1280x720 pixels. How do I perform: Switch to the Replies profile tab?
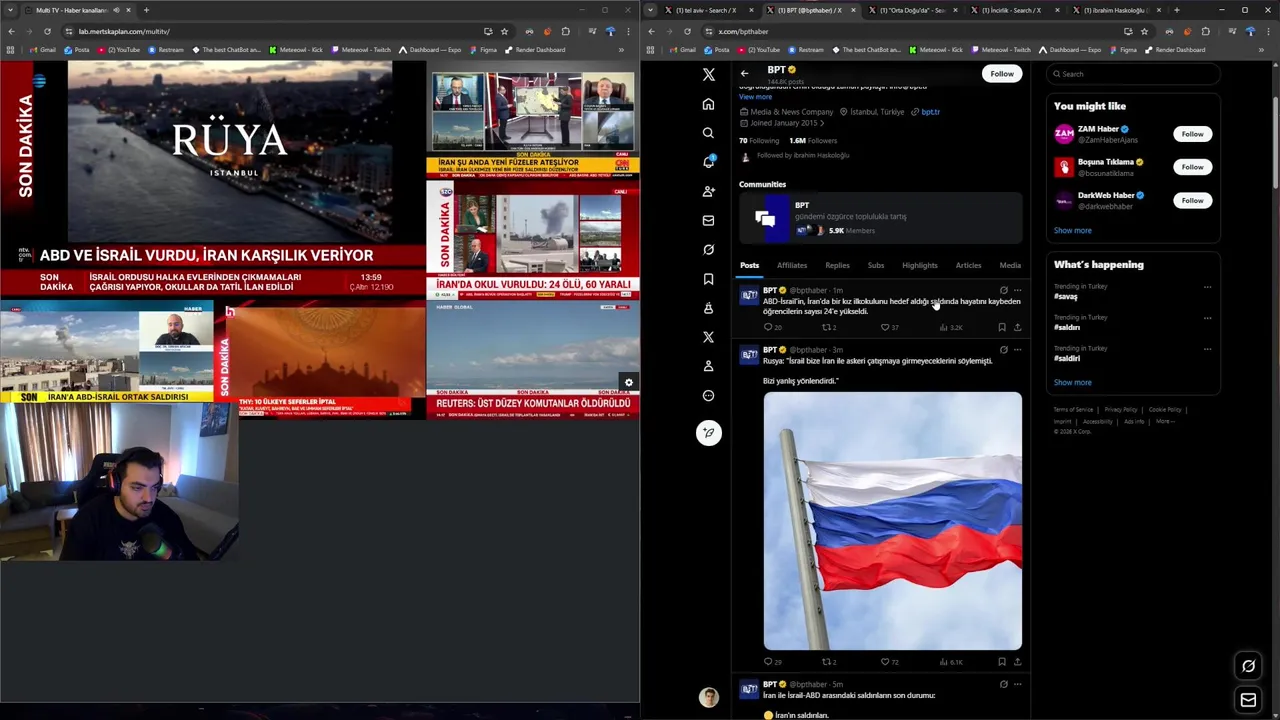837,265
